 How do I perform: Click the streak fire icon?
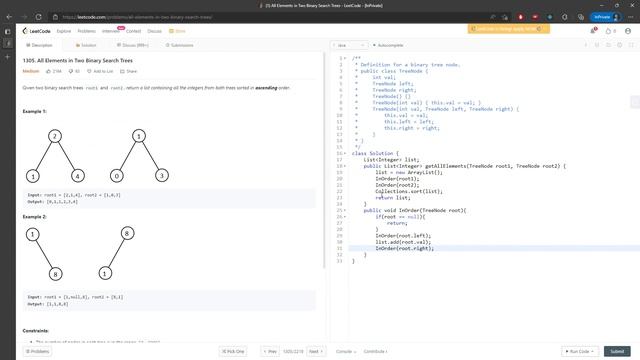[x=609, y=31]
